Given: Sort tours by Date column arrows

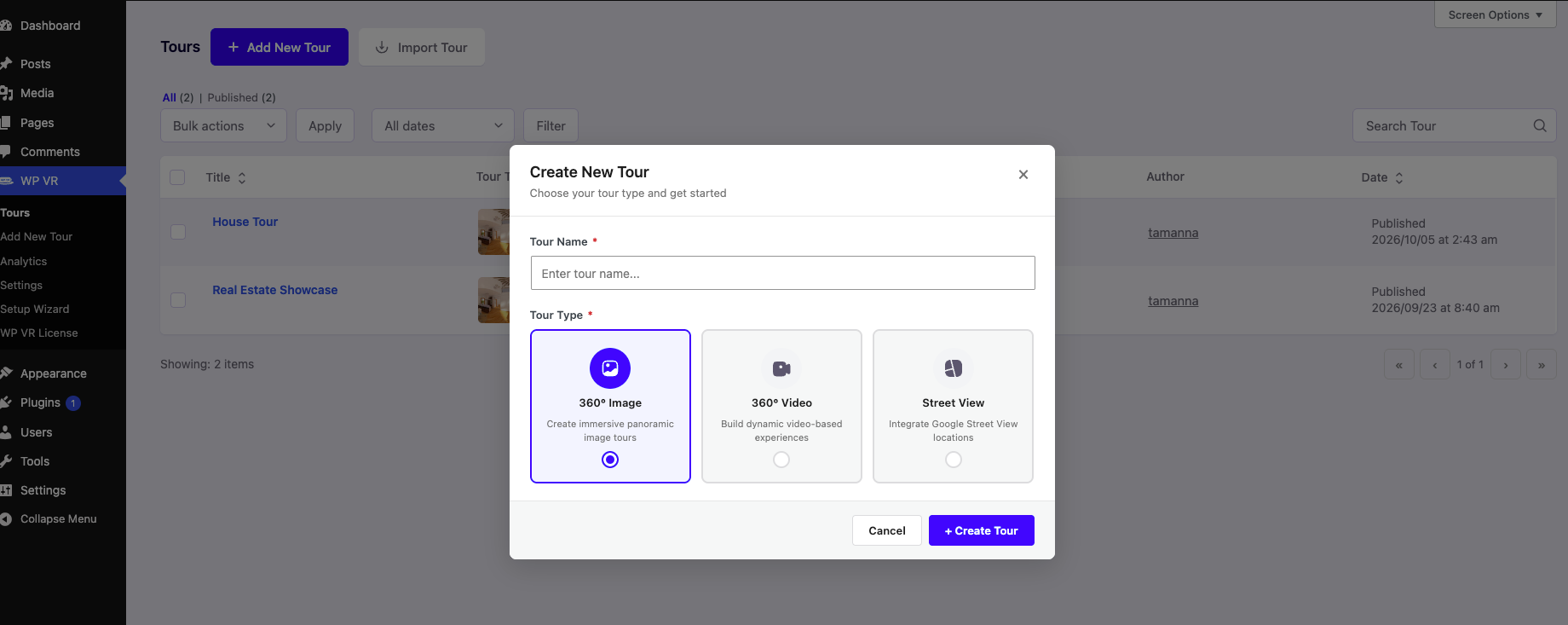Looking at the screenshot, I should (x=1398, y=177).
